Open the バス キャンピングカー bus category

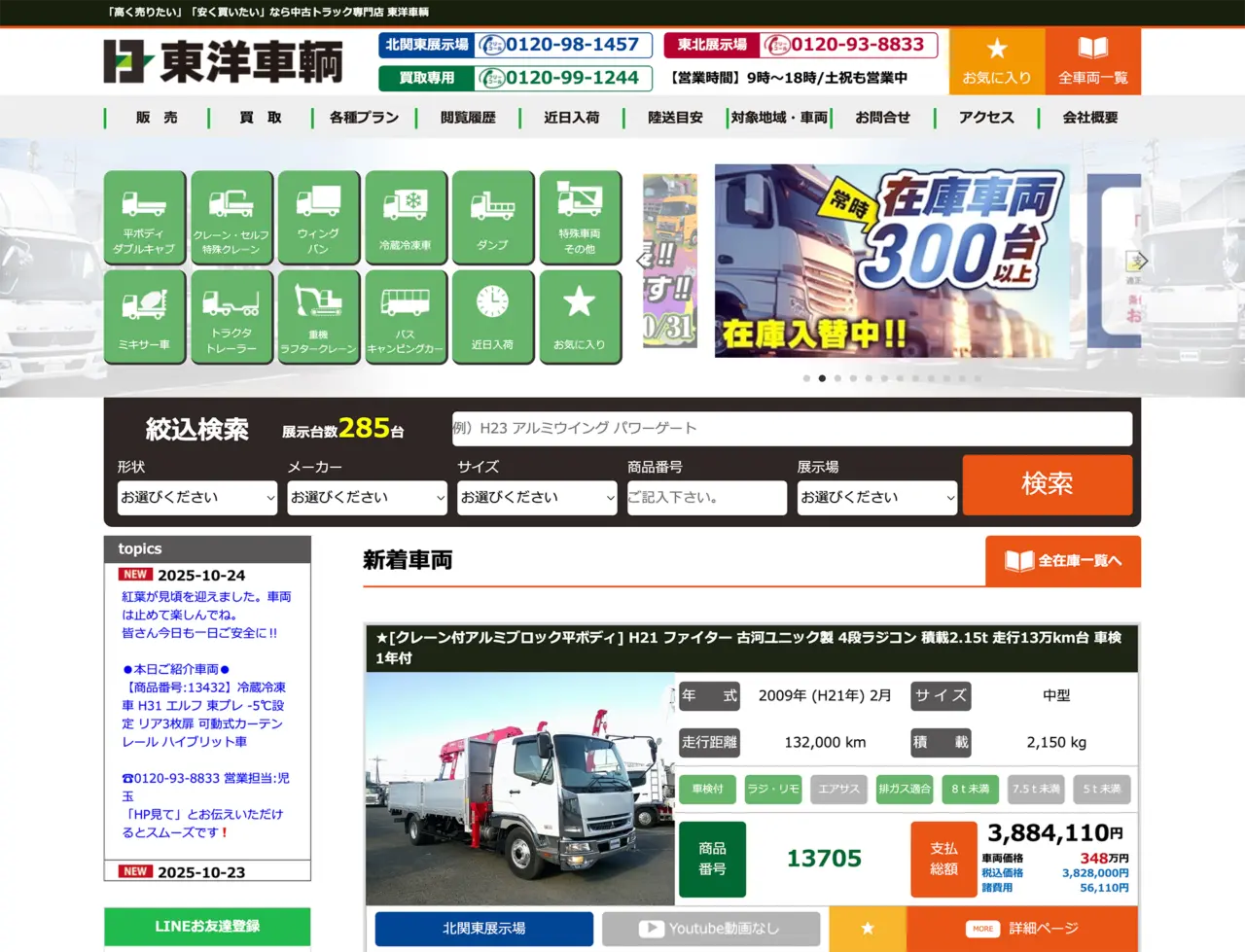click(x=406, y=317)
